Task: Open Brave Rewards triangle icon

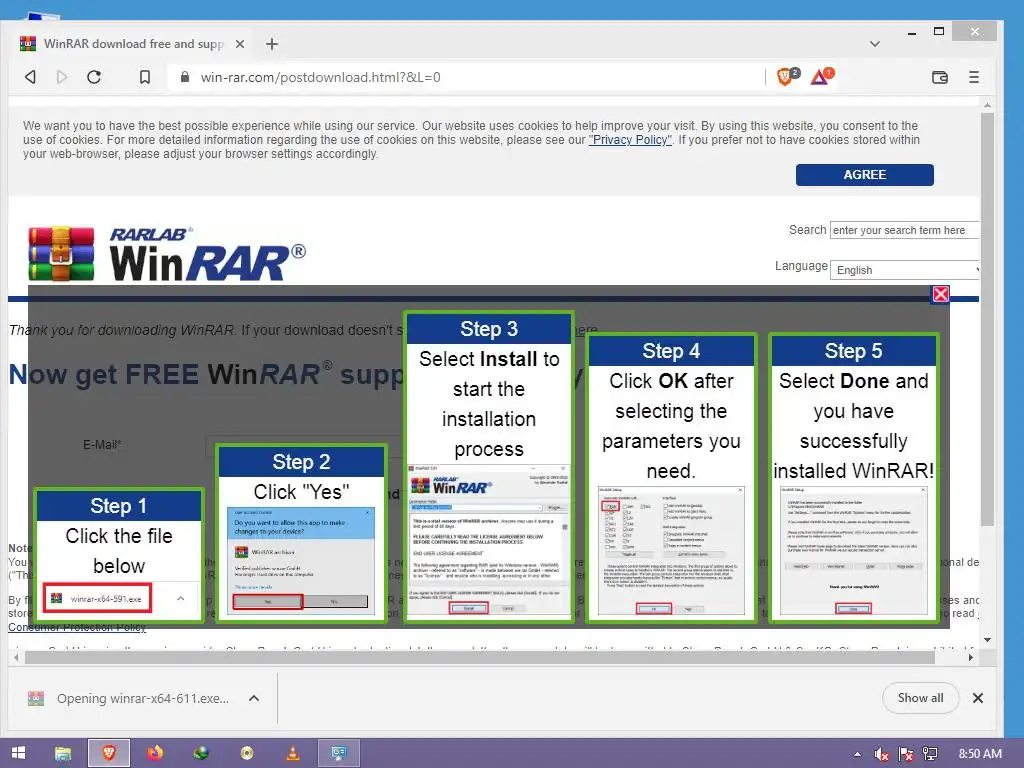Action: coord(822,76)
